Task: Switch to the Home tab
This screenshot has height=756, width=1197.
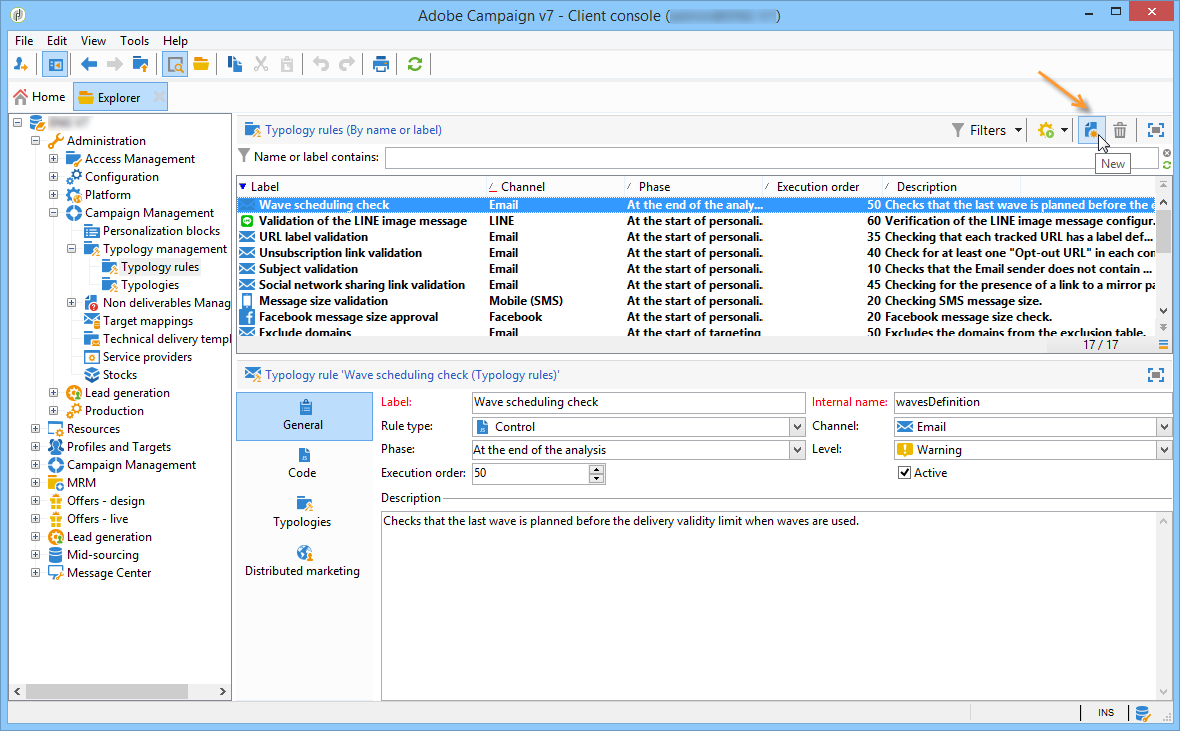Action: (x=40, y=97)
